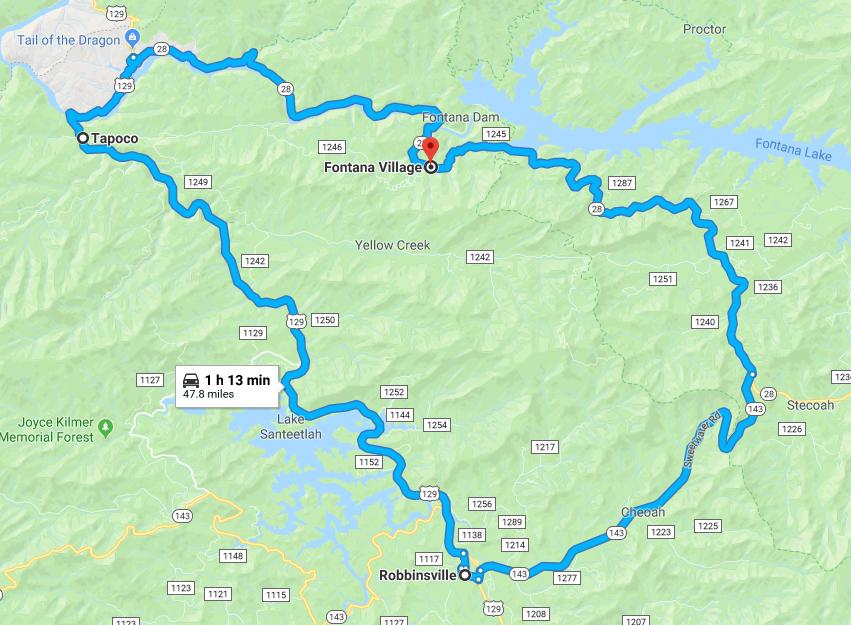Click the Fontana Lake label

793,149
